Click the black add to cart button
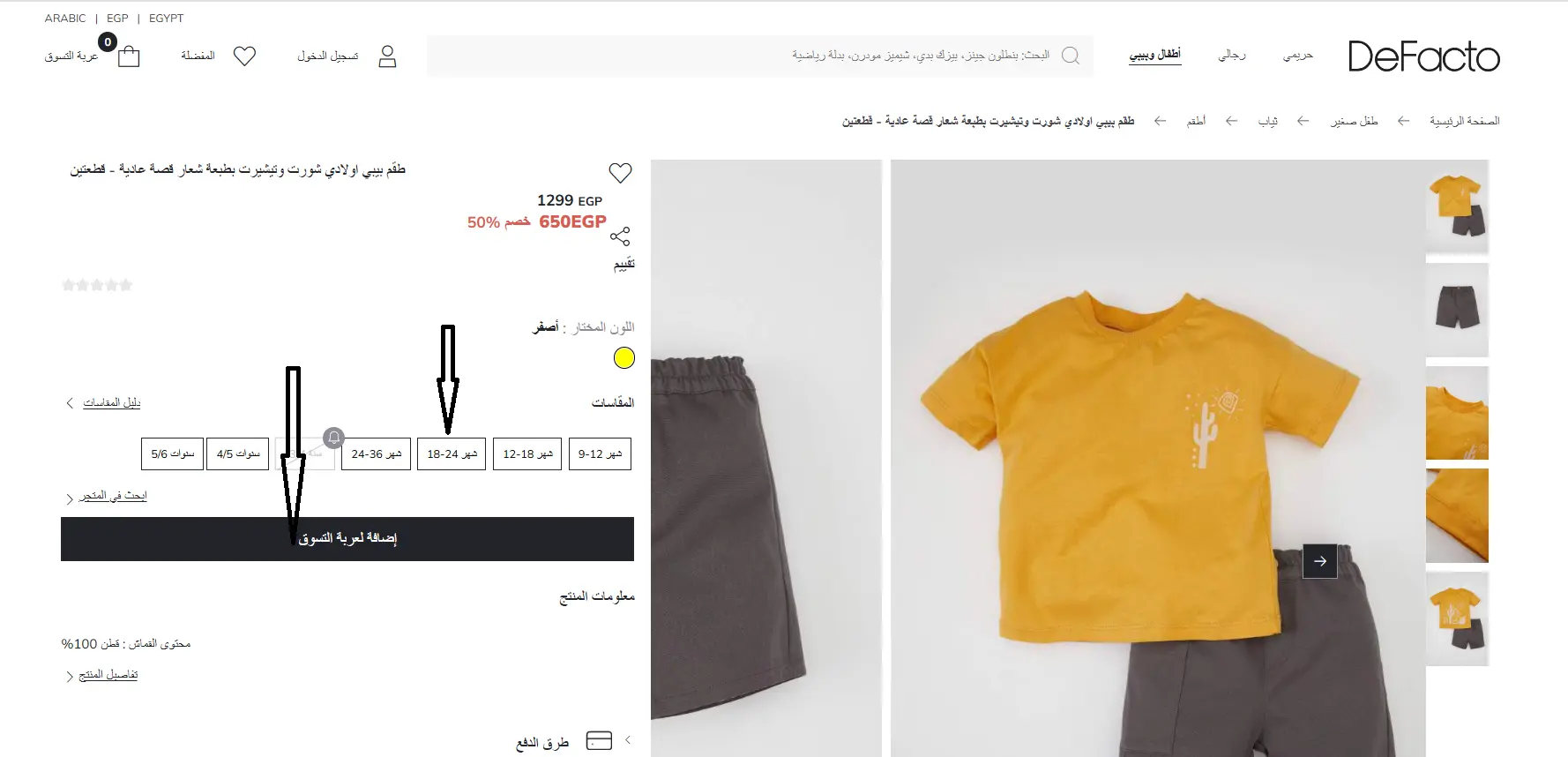 pos(347,538)
